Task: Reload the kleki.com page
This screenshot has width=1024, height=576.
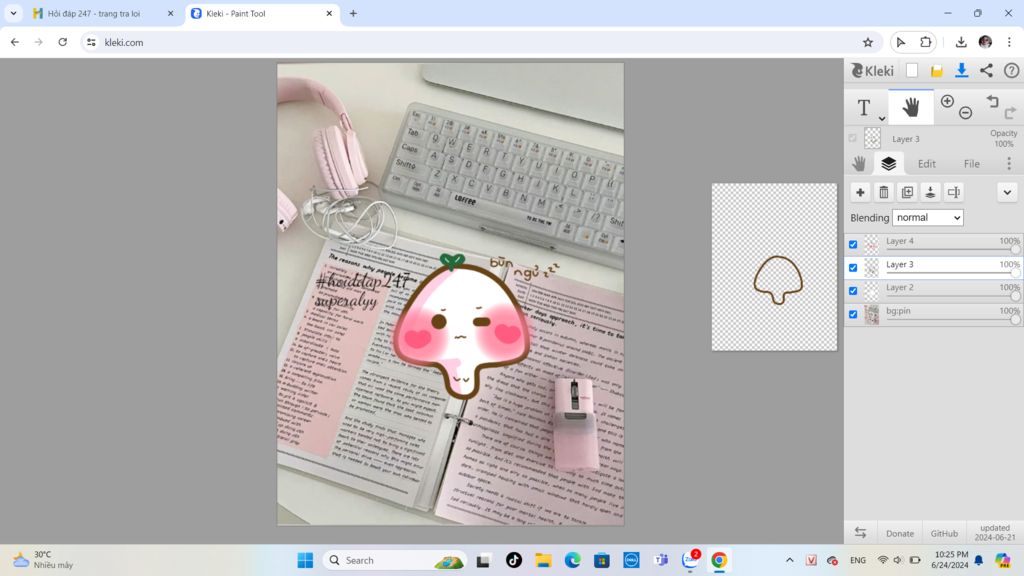Action: tap(62, 42)
